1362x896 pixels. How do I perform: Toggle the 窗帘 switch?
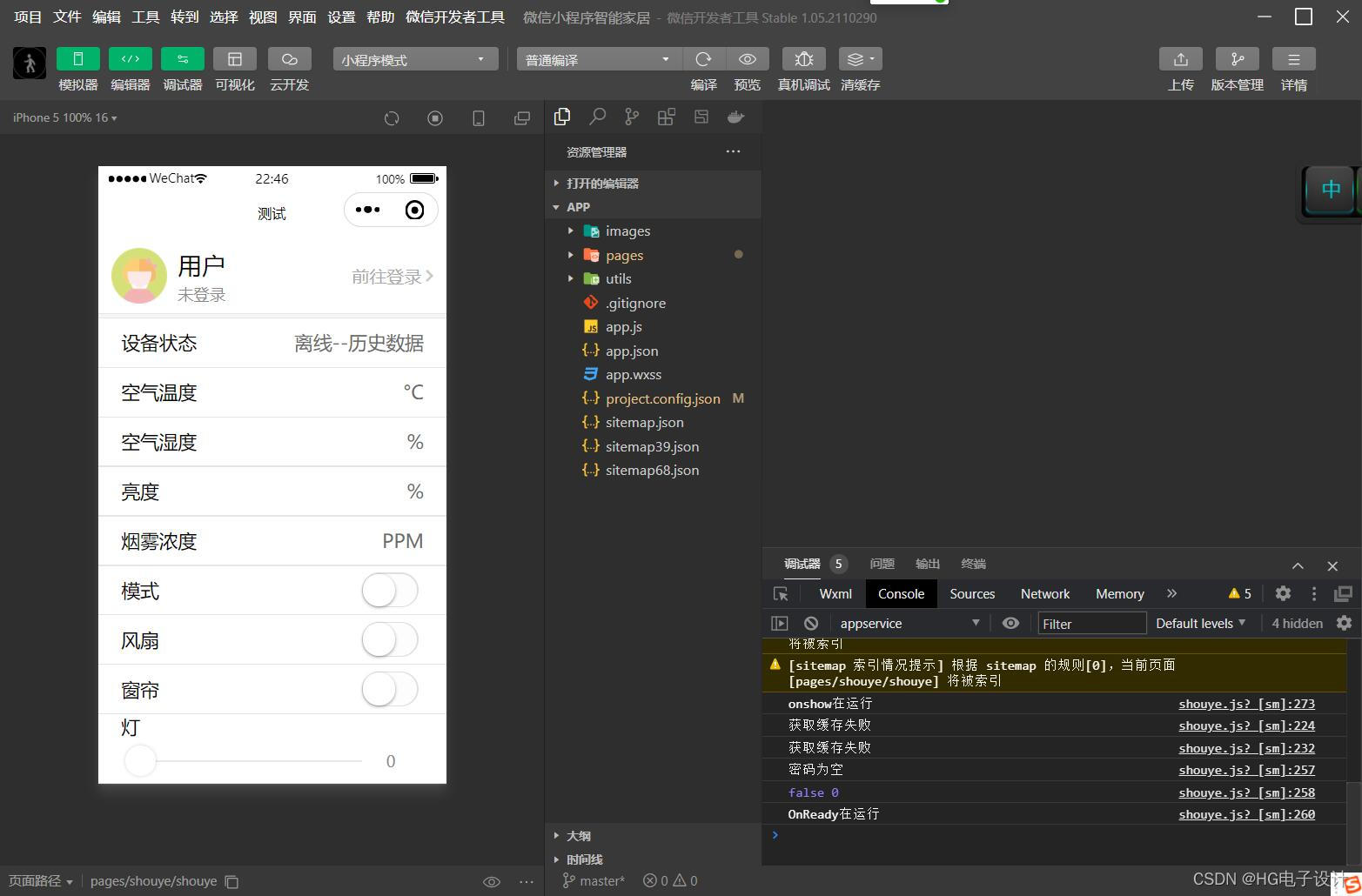coord(390,690)
